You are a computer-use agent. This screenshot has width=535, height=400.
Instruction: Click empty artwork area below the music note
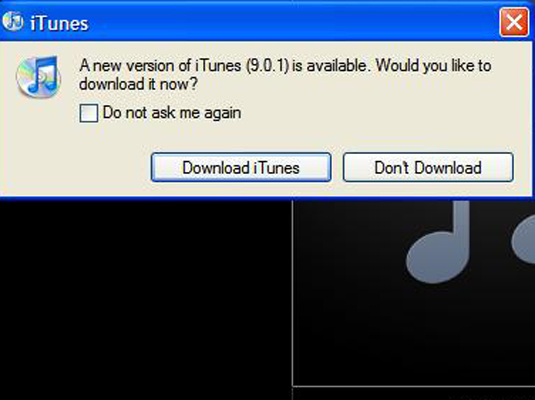(414, 334)
